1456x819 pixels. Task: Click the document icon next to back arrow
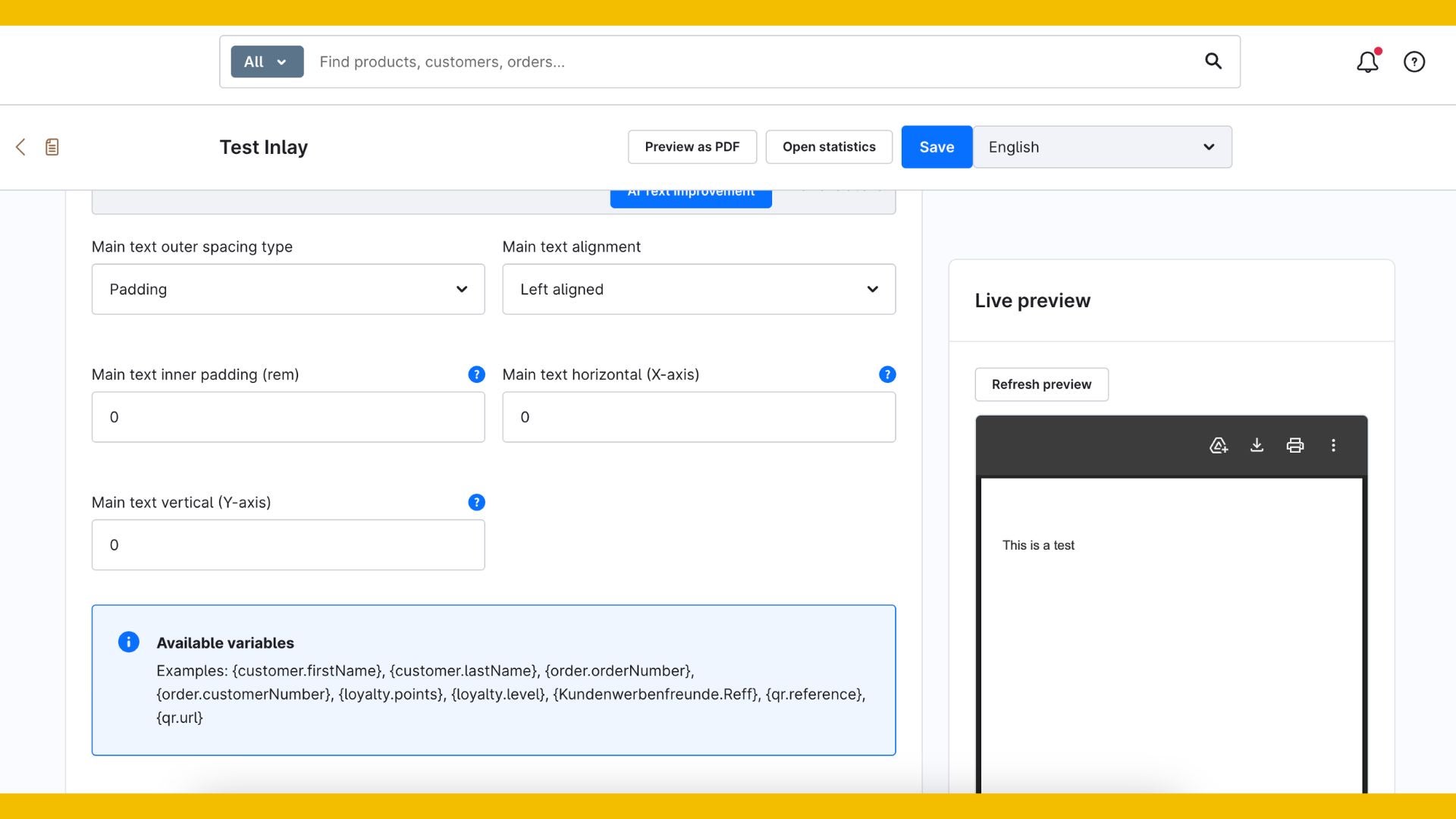(x=52, y=147)
